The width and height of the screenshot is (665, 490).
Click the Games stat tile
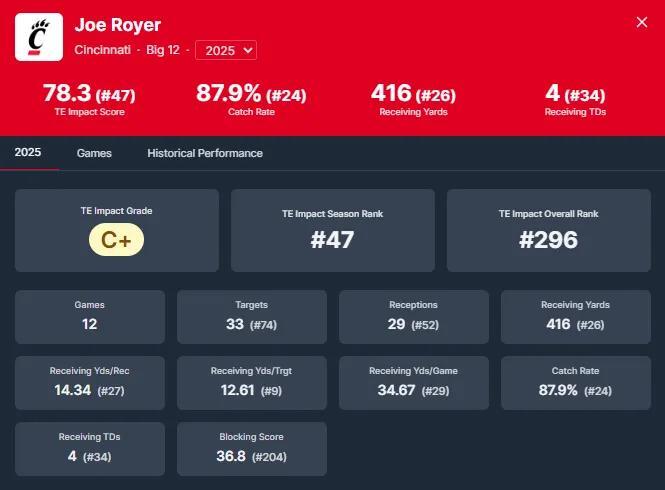click(90, 316)
